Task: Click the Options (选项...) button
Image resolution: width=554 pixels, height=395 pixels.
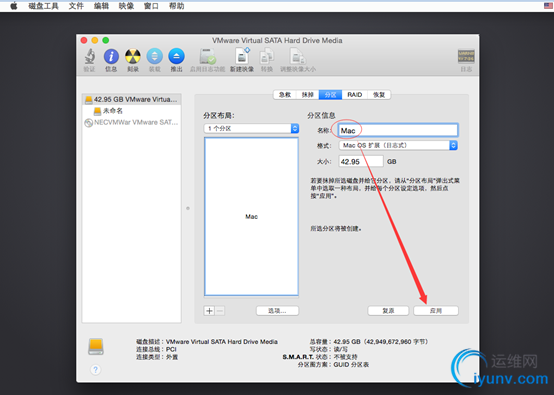Action: point(277,311)
